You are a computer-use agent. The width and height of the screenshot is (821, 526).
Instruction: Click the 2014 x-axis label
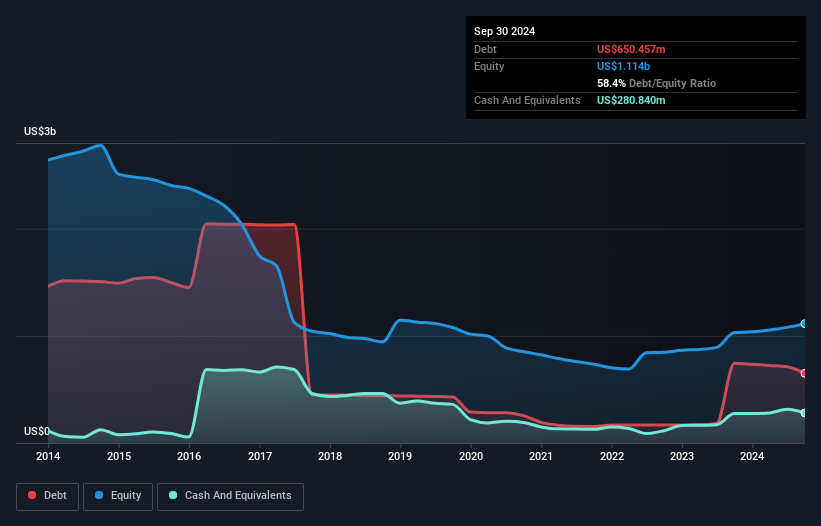click(x=48, y=456)
